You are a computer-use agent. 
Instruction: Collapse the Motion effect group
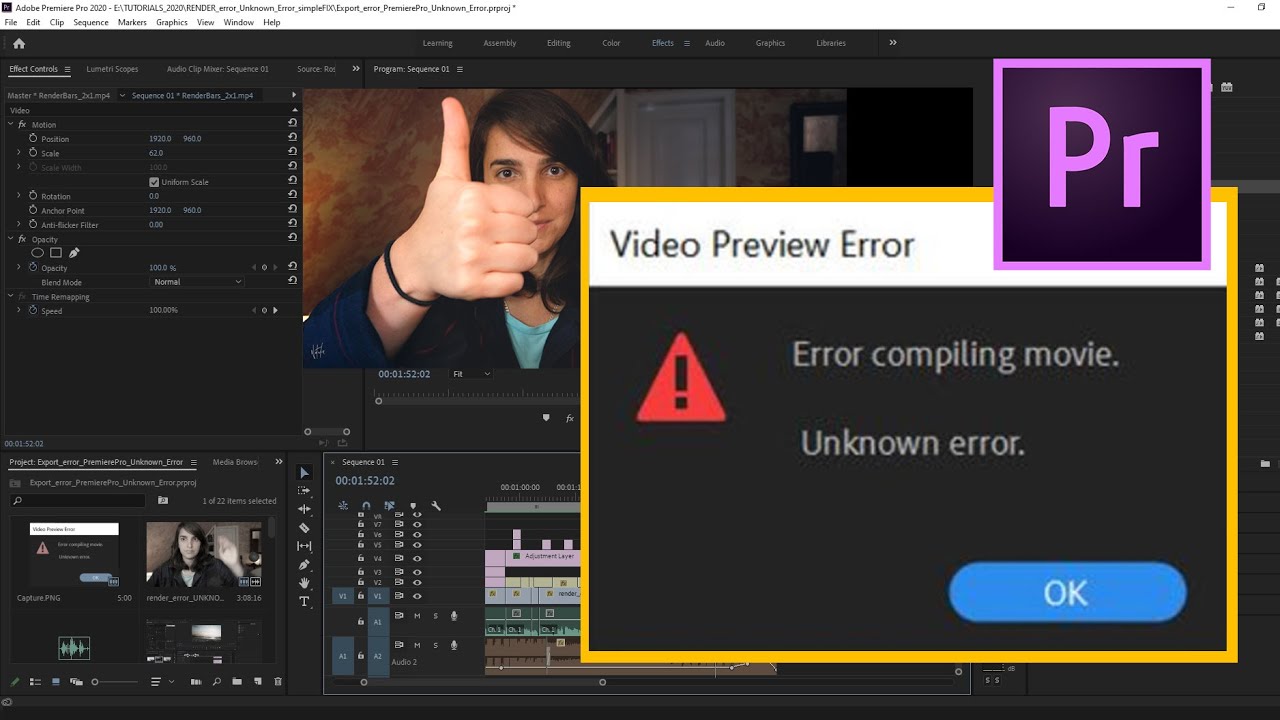click(11, 124)
